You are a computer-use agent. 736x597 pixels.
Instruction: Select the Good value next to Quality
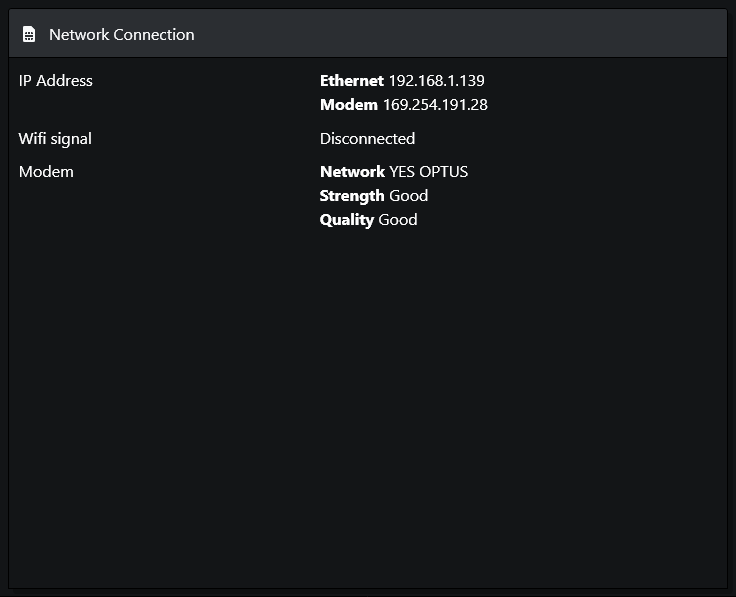[x=398, y=220]
